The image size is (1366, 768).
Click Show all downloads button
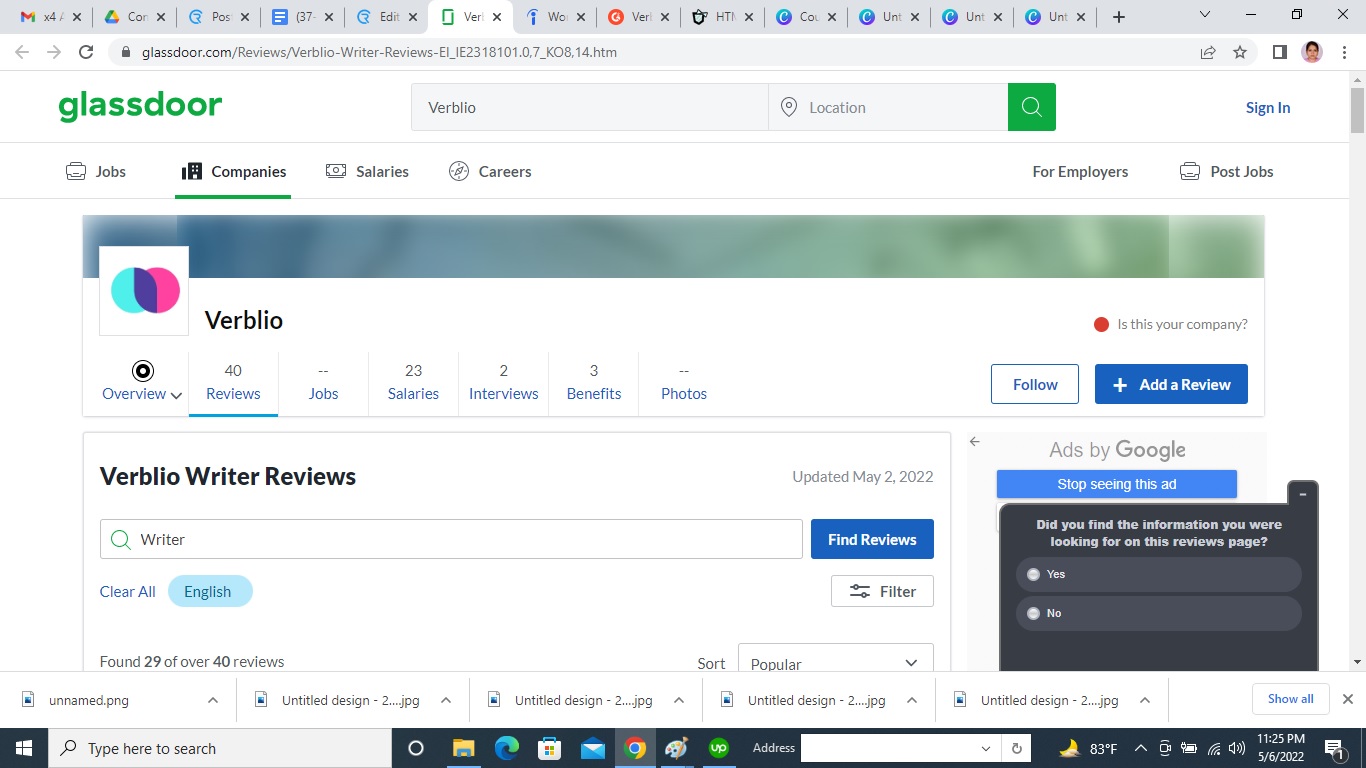click(1290, 699)
